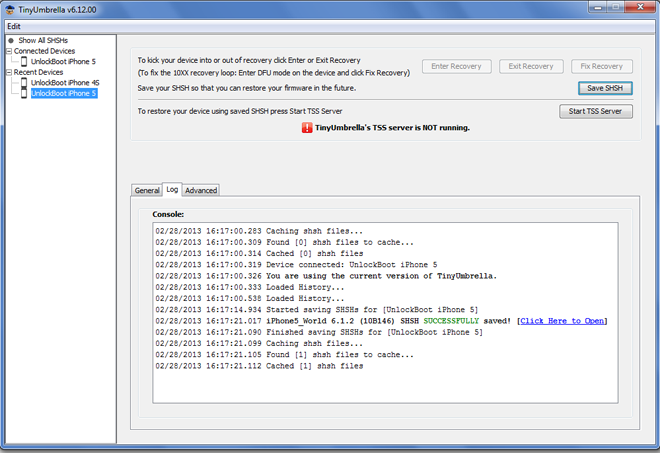Click log line 'Cached [1] shsh files'
Viewport: 660px width, 453px height.
click(259, 366)
